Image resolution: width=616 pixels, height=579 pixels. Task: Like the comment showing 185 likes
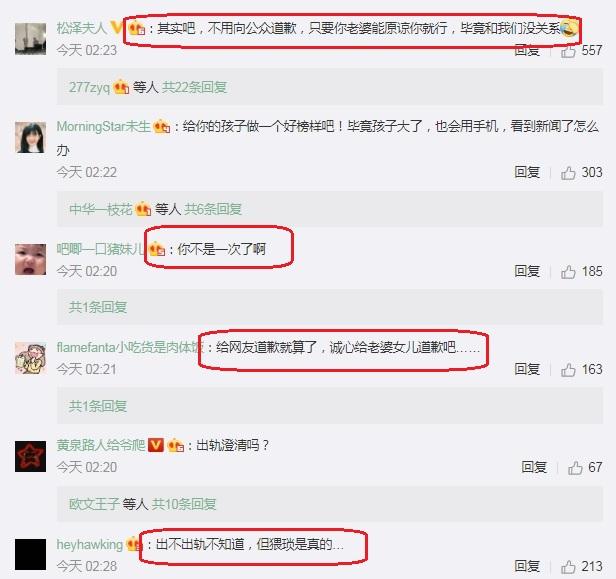[568, 272]
